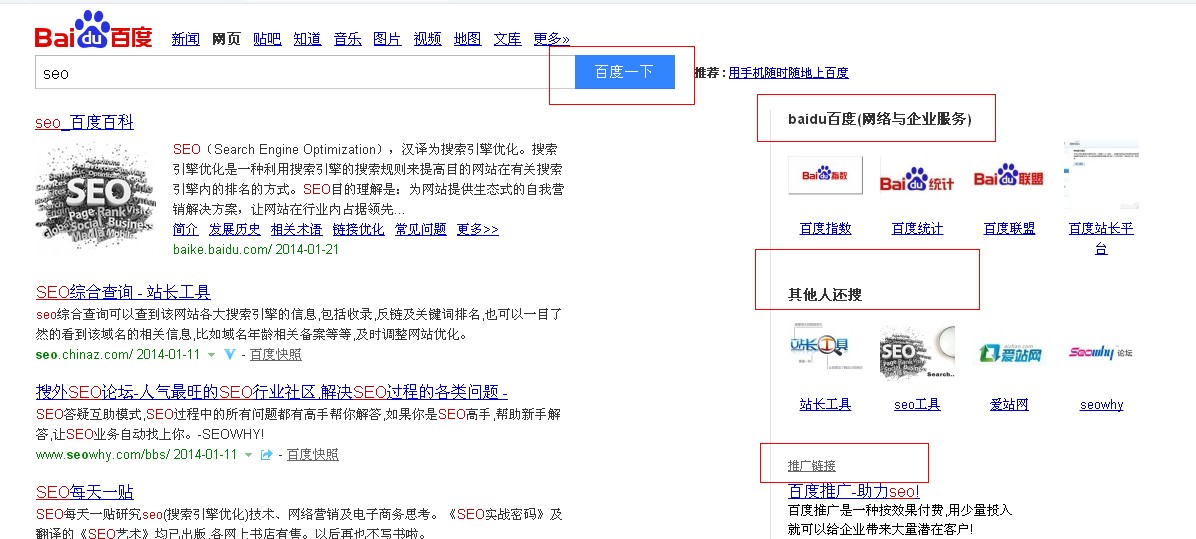Click the seo工具 text link

[x=917, y=405]
